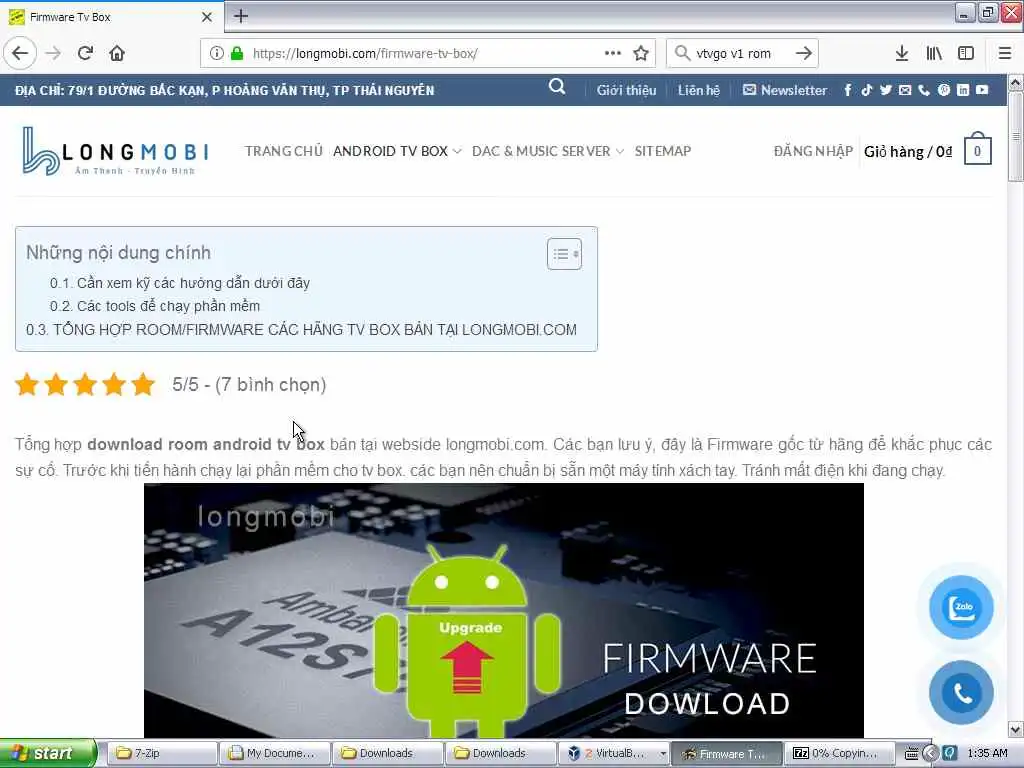Click the Newsletter link

(x=785, y=90)
